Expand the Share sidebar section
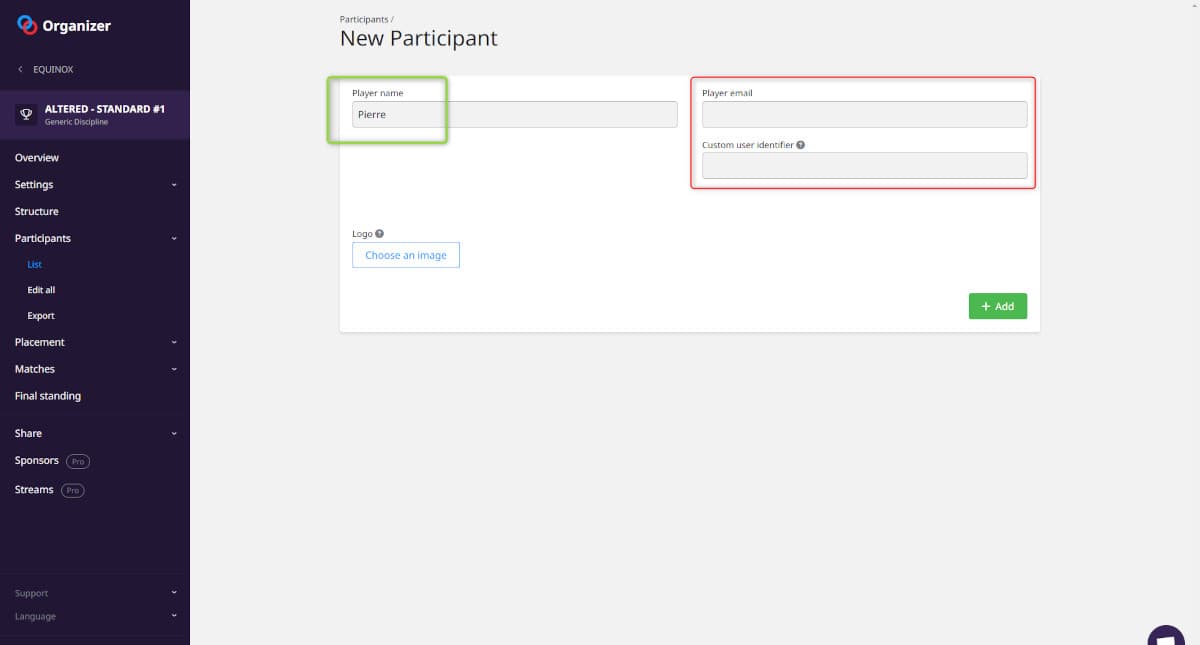The width and height of the screenshot is (1200, 645). point(173,434)
